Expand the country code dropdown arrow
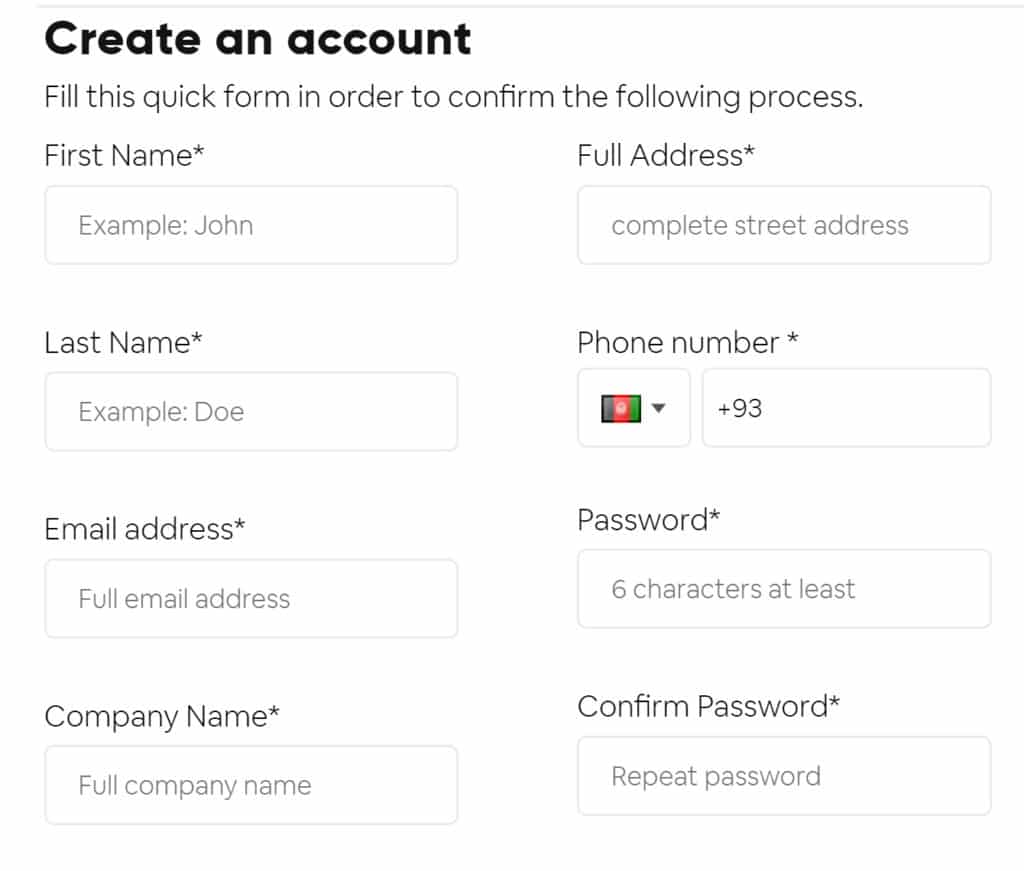Screen dimensions: 1024x871 click(658, 408)
